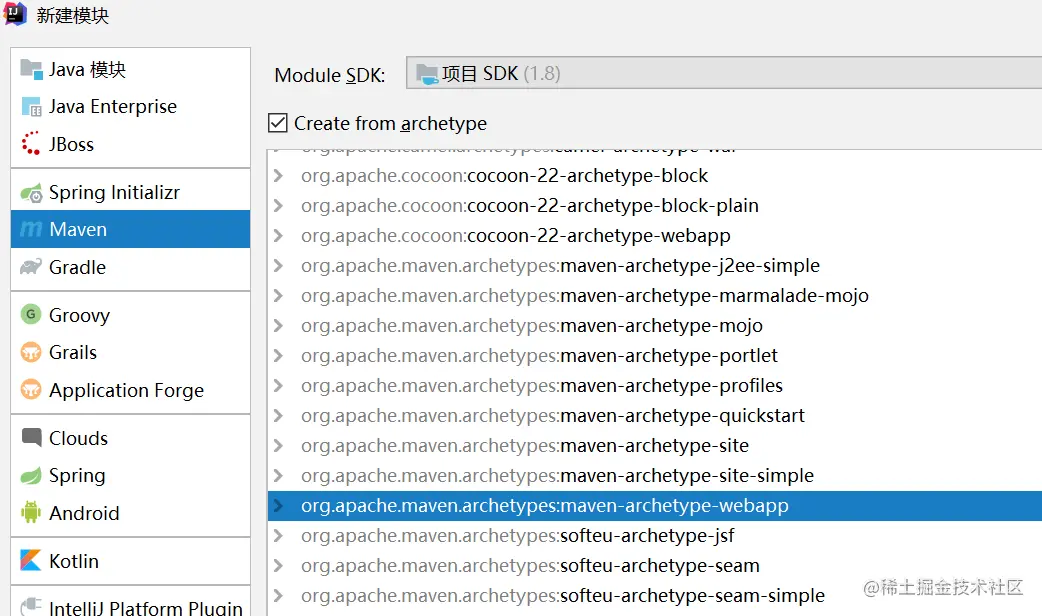Choose JBoss in the sidebar
Viewport: 1042px width, 616px height.
pos(130,144)
